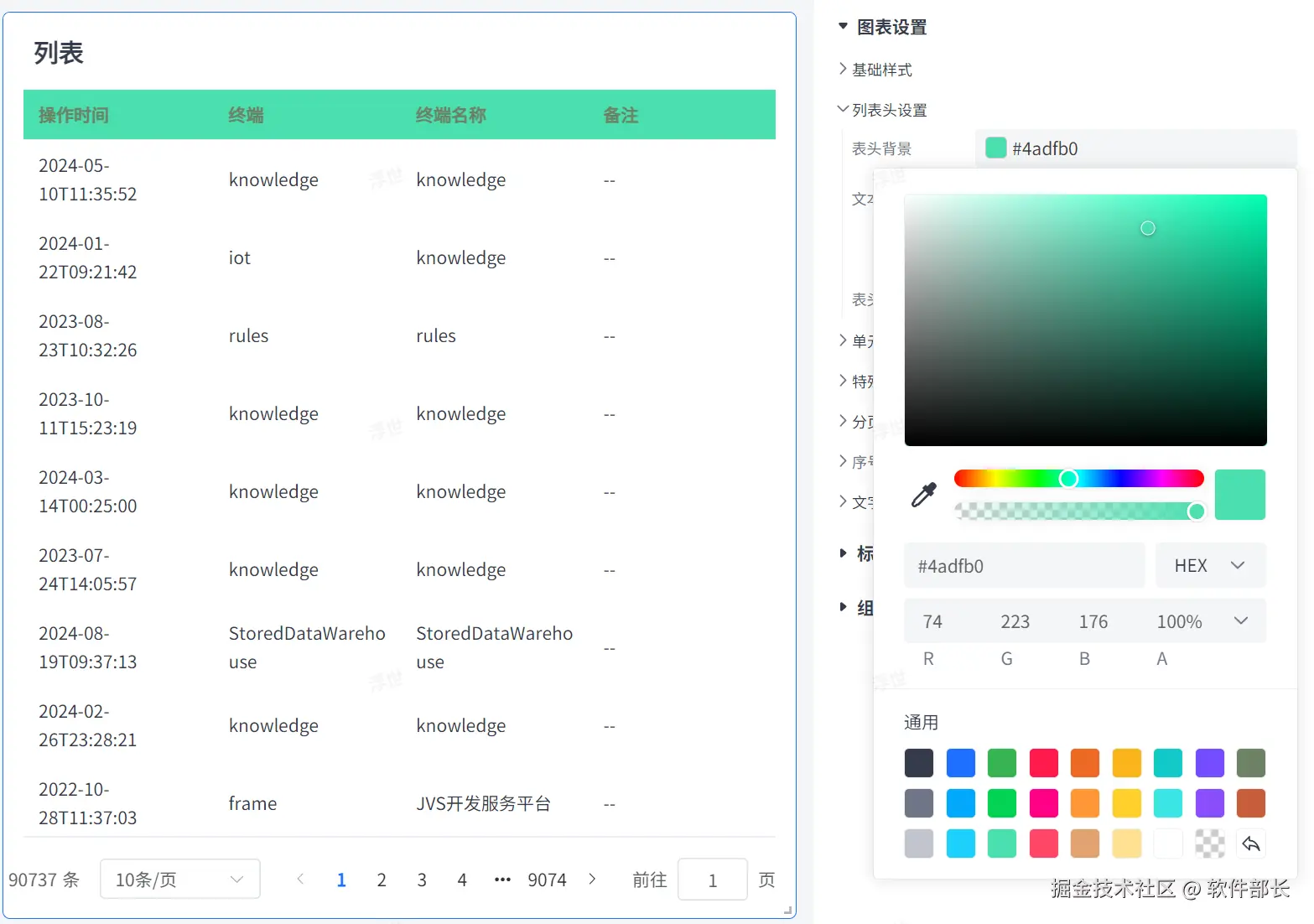Click the 备注 column header
Image resolution: width=1314 pixels, height=924 pixels.
[x=621, y=115]
